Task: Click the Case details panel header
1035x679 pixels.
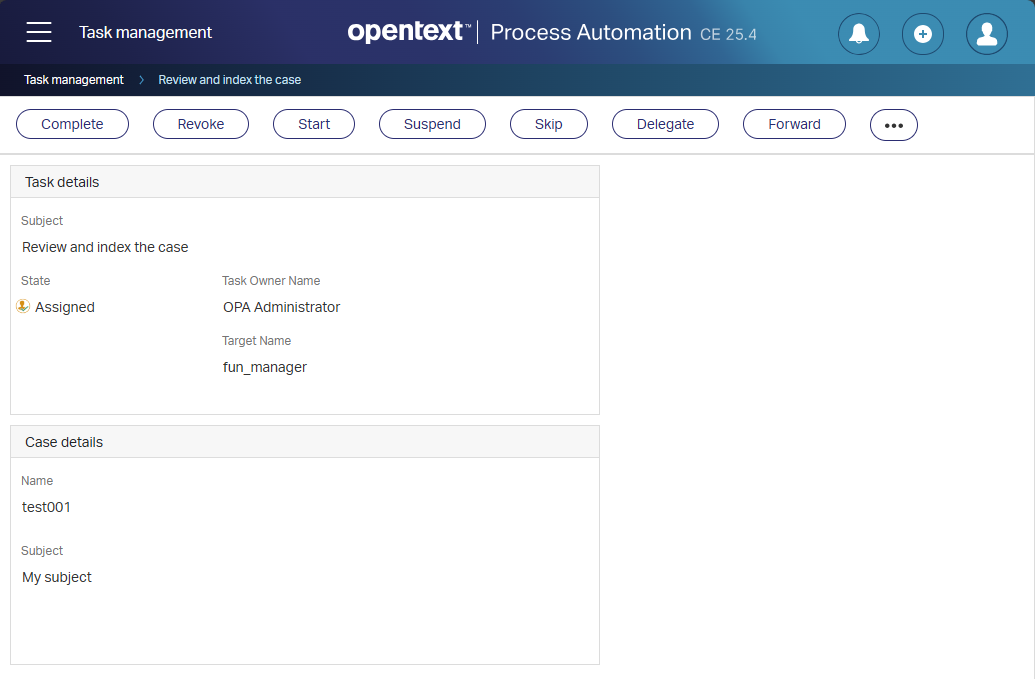Action: (x=304, y=442)
